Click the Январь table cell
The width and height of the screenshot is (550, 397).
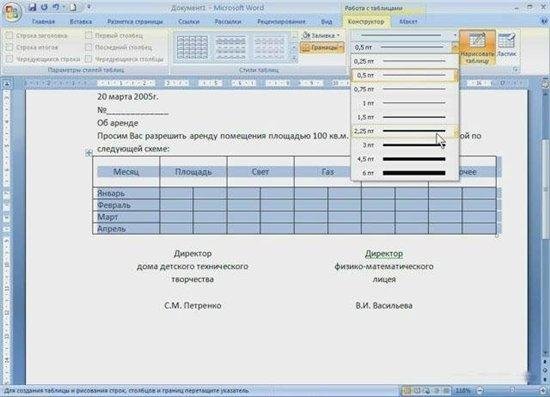(126, 193)
